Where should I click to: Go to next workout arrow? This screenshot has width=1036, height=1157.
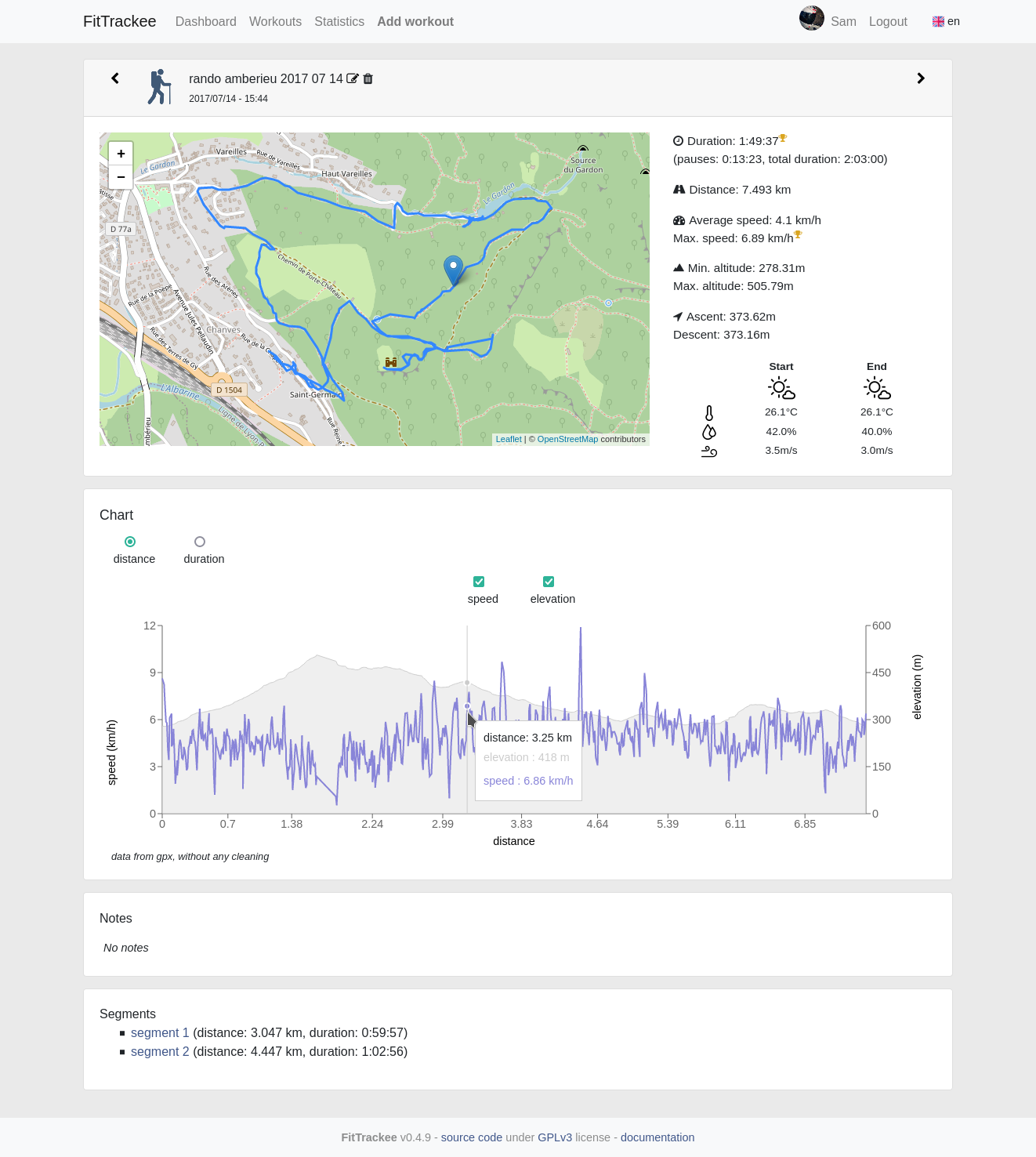click(921, 78)
